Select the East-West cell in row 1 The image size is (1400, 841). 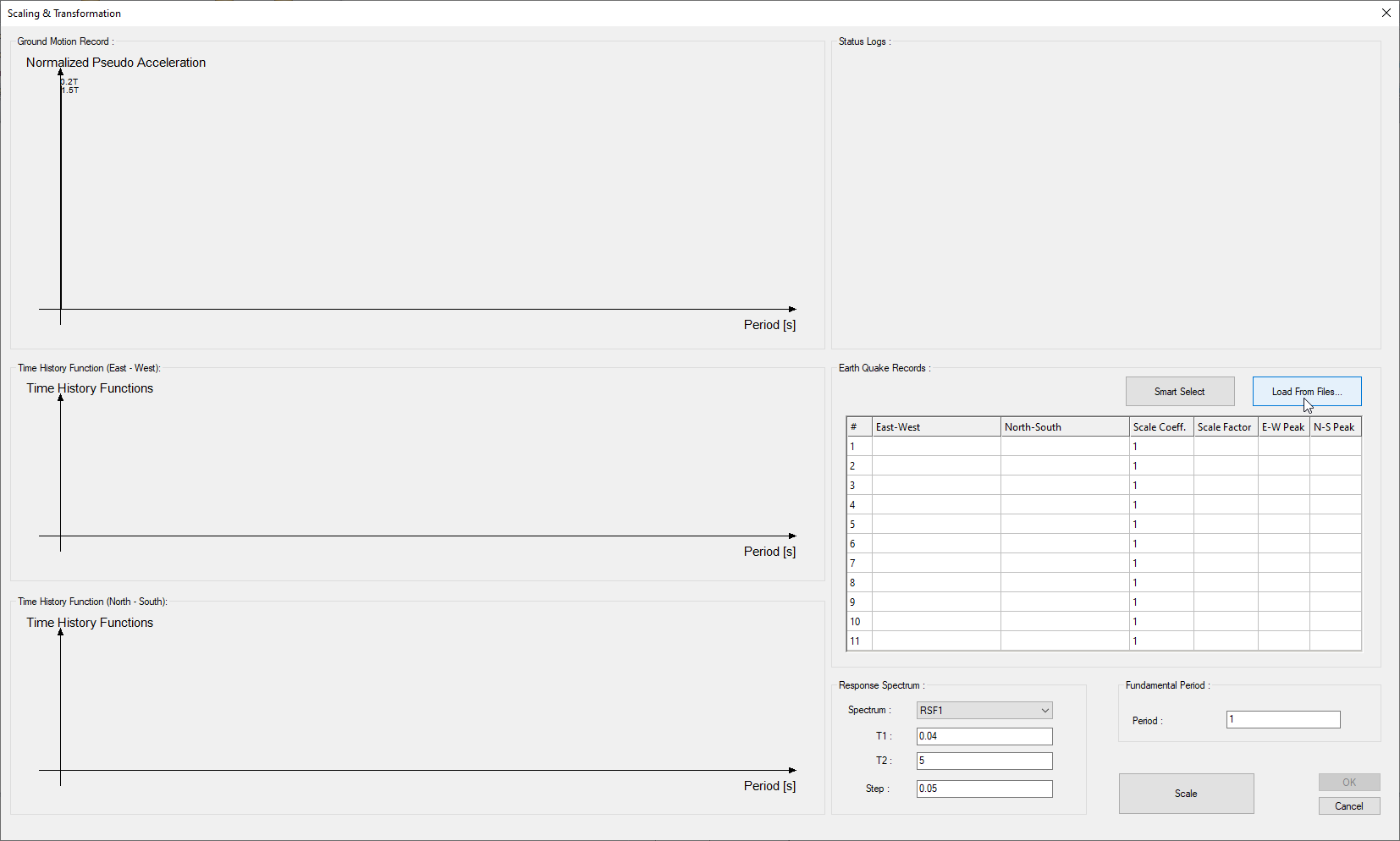coord(935,447)
